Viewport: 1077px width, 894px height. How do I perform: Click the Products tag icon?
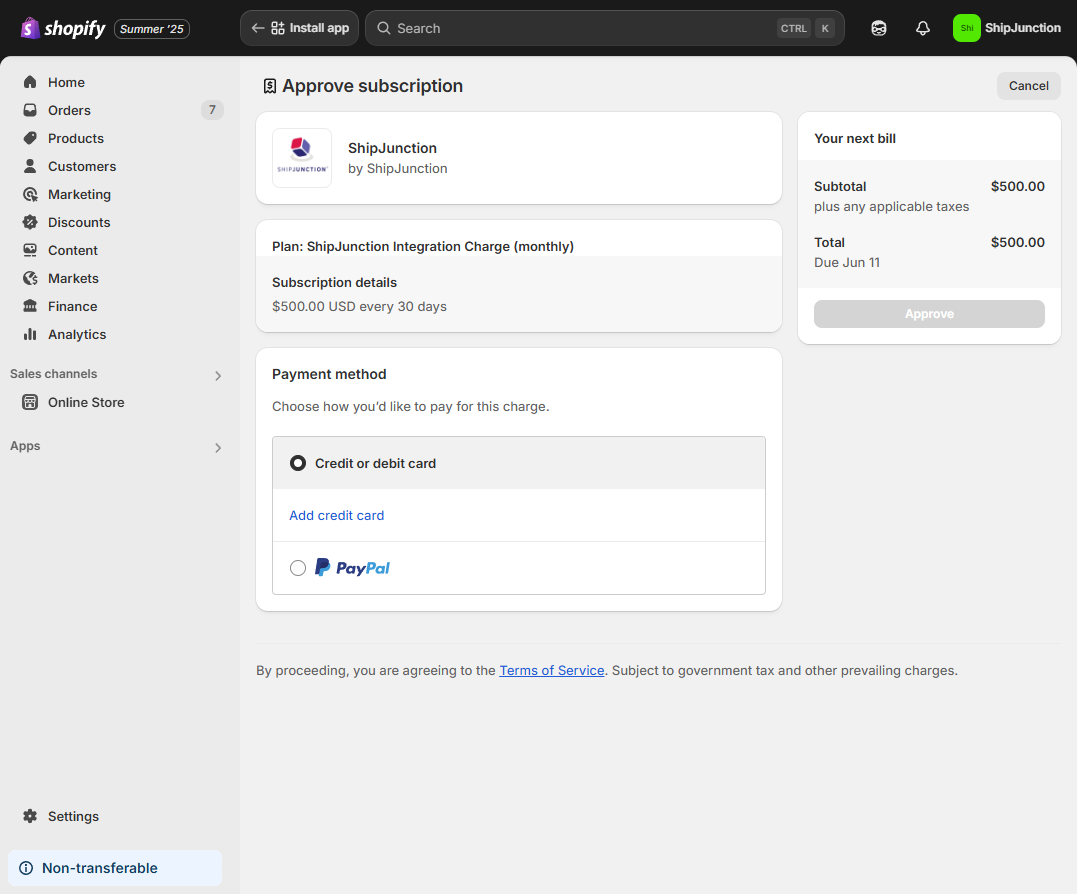point(30,138)
